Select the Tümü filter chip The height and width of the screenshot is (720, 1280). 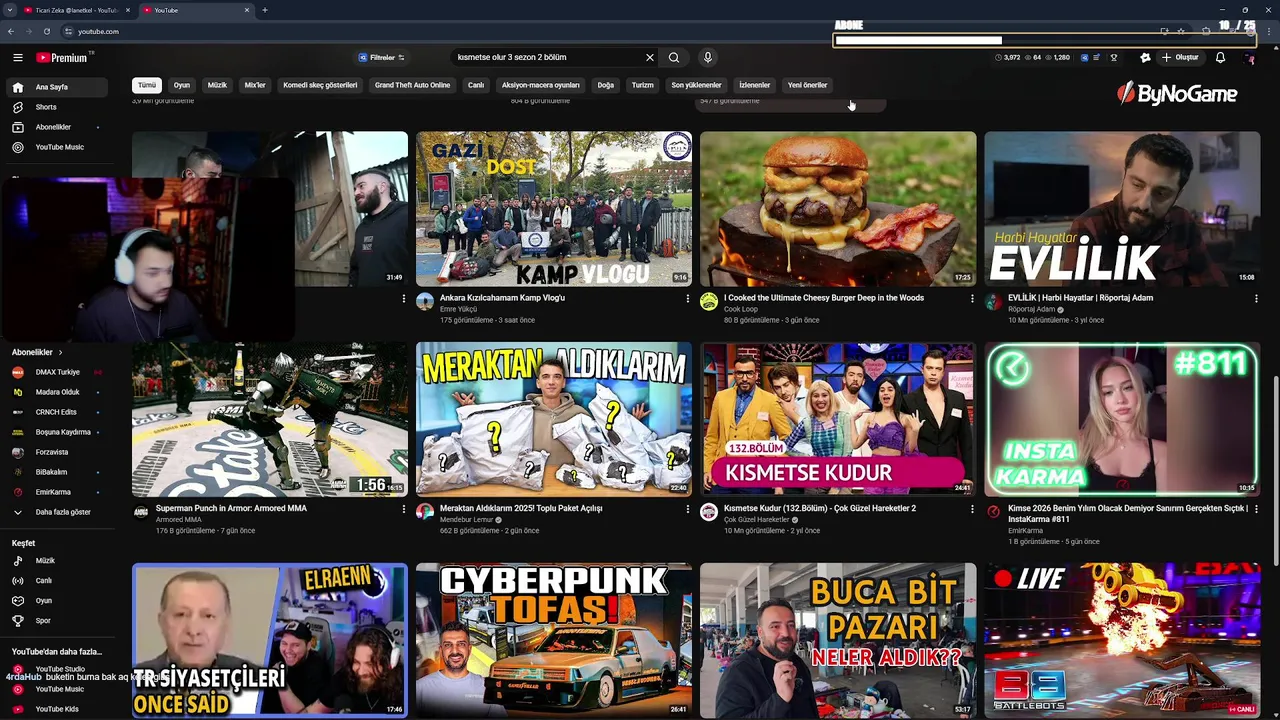tap(147, 85)
